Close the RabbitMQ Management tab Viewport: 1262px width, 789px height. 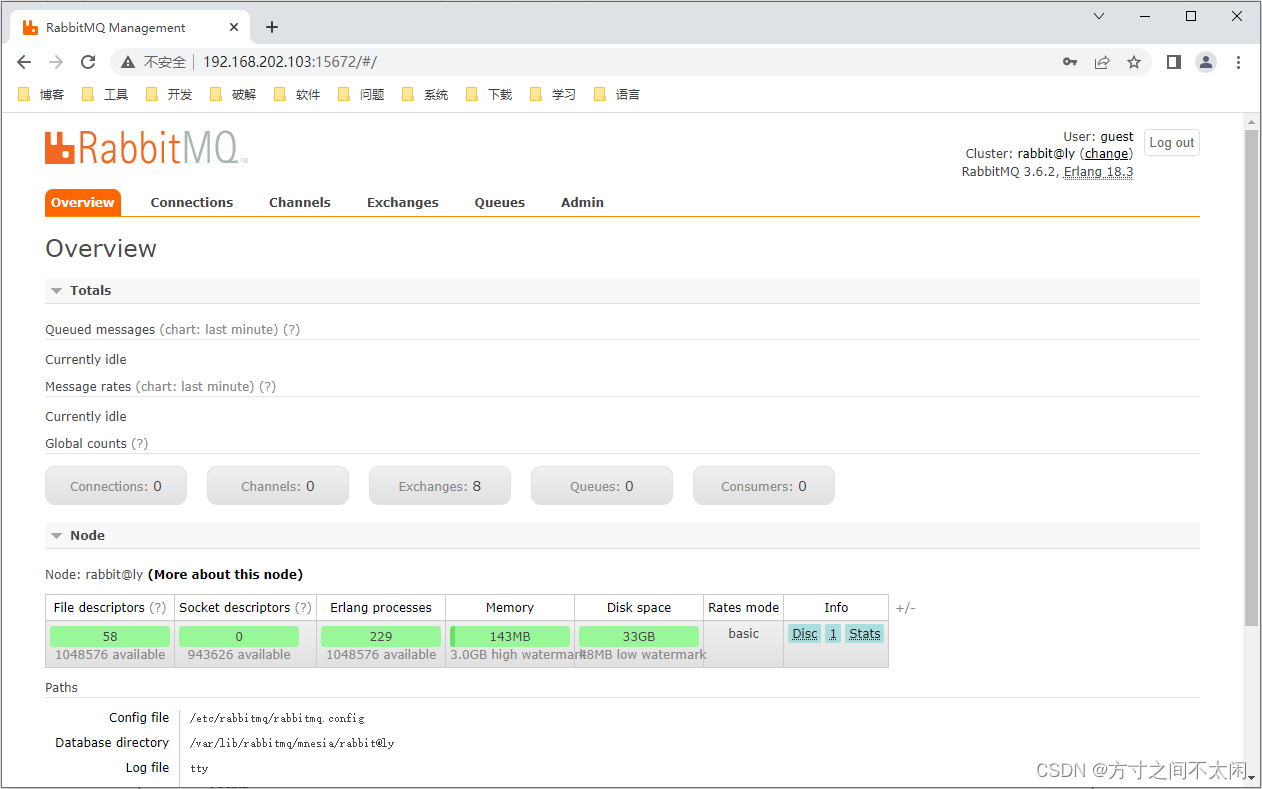point(236,27)
